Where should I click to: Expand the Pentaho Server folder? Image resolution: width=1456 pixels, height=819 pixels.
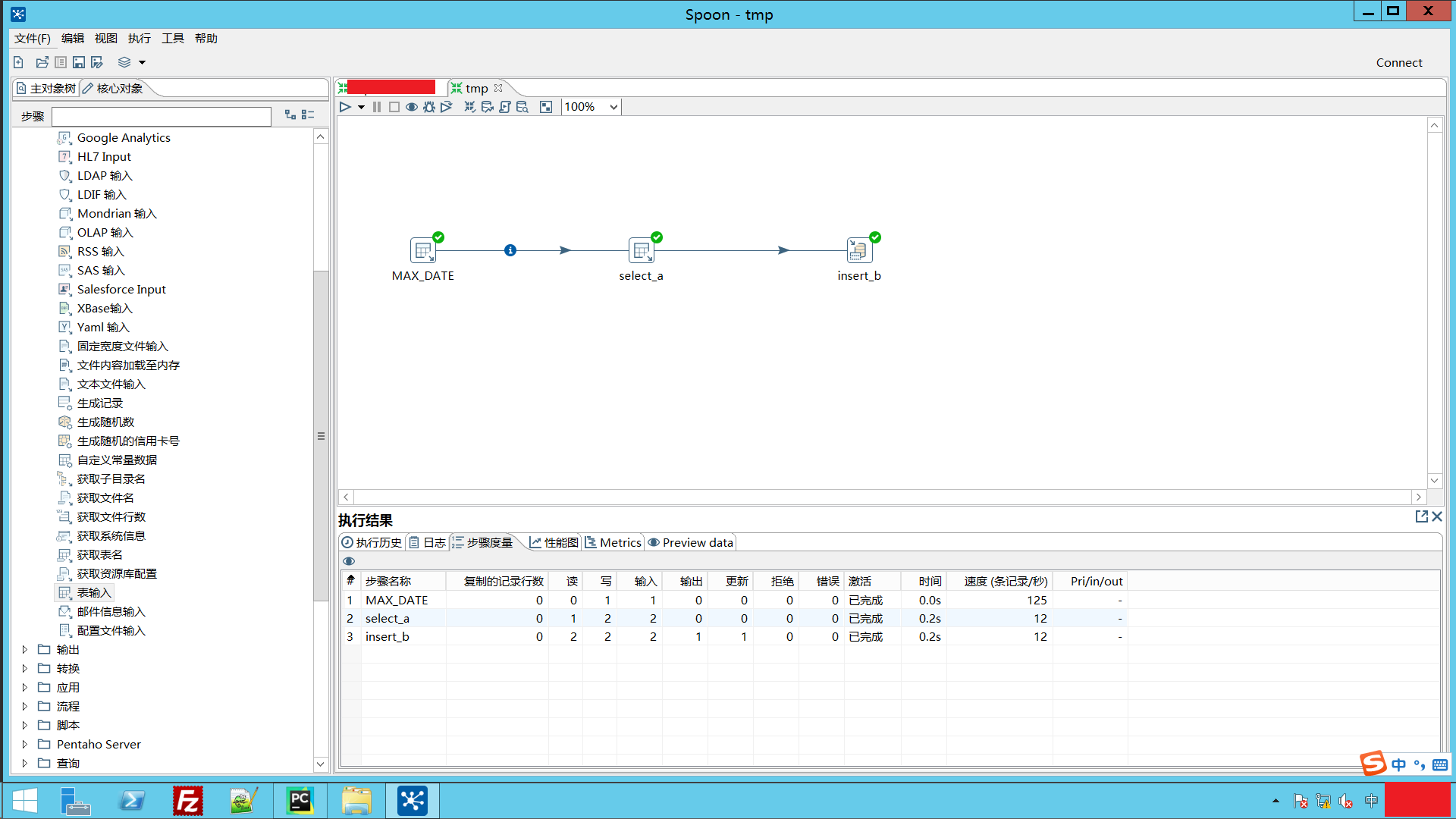[24, 745]
